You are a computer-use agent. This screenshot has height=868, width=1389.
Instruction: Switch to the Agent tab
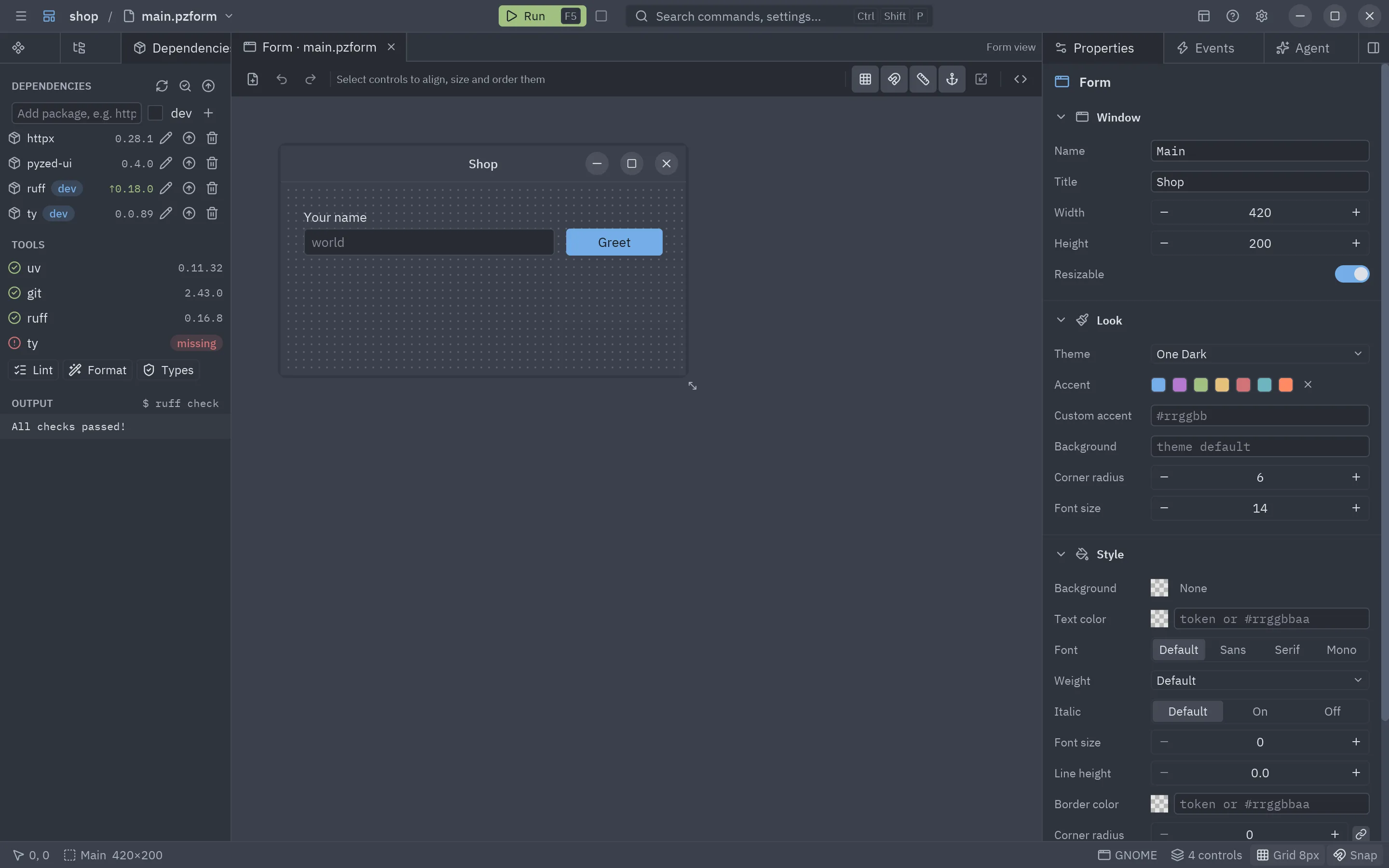pyautogui.click(x=1311, y=48)
